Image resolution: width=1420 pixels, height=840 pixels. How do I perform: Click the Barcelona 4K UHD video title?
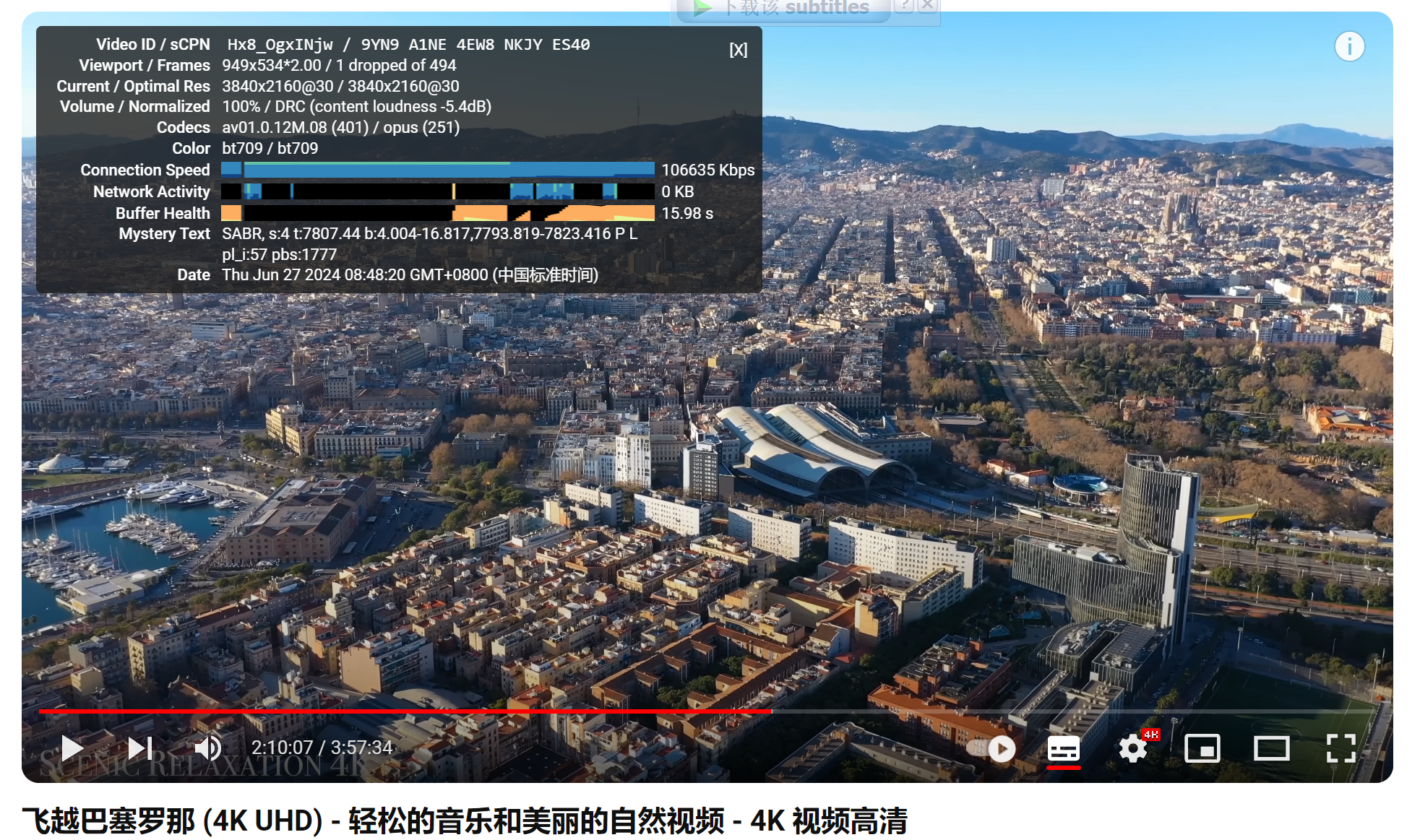click(464, 821)
